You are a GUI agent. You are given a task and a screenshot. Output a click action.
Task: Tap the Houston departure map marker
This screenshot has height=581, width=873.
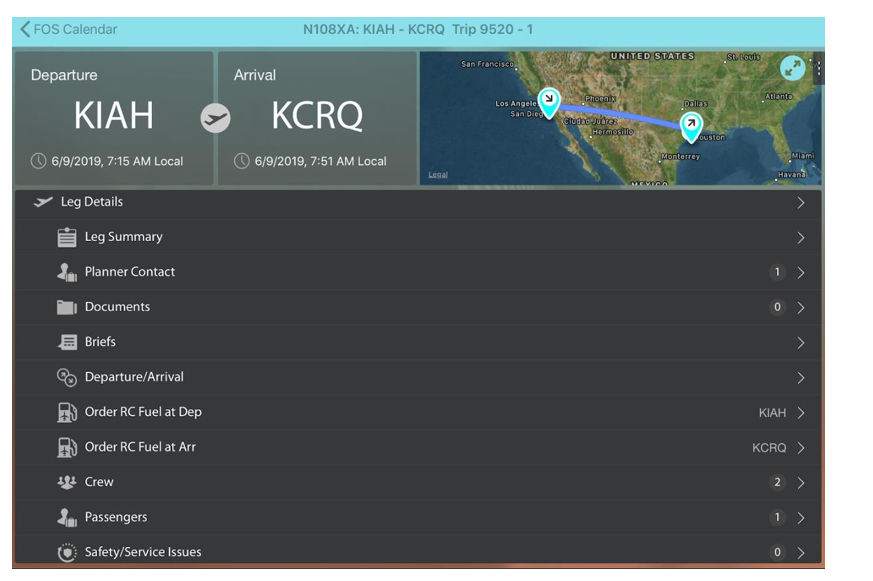click(690, 124)
